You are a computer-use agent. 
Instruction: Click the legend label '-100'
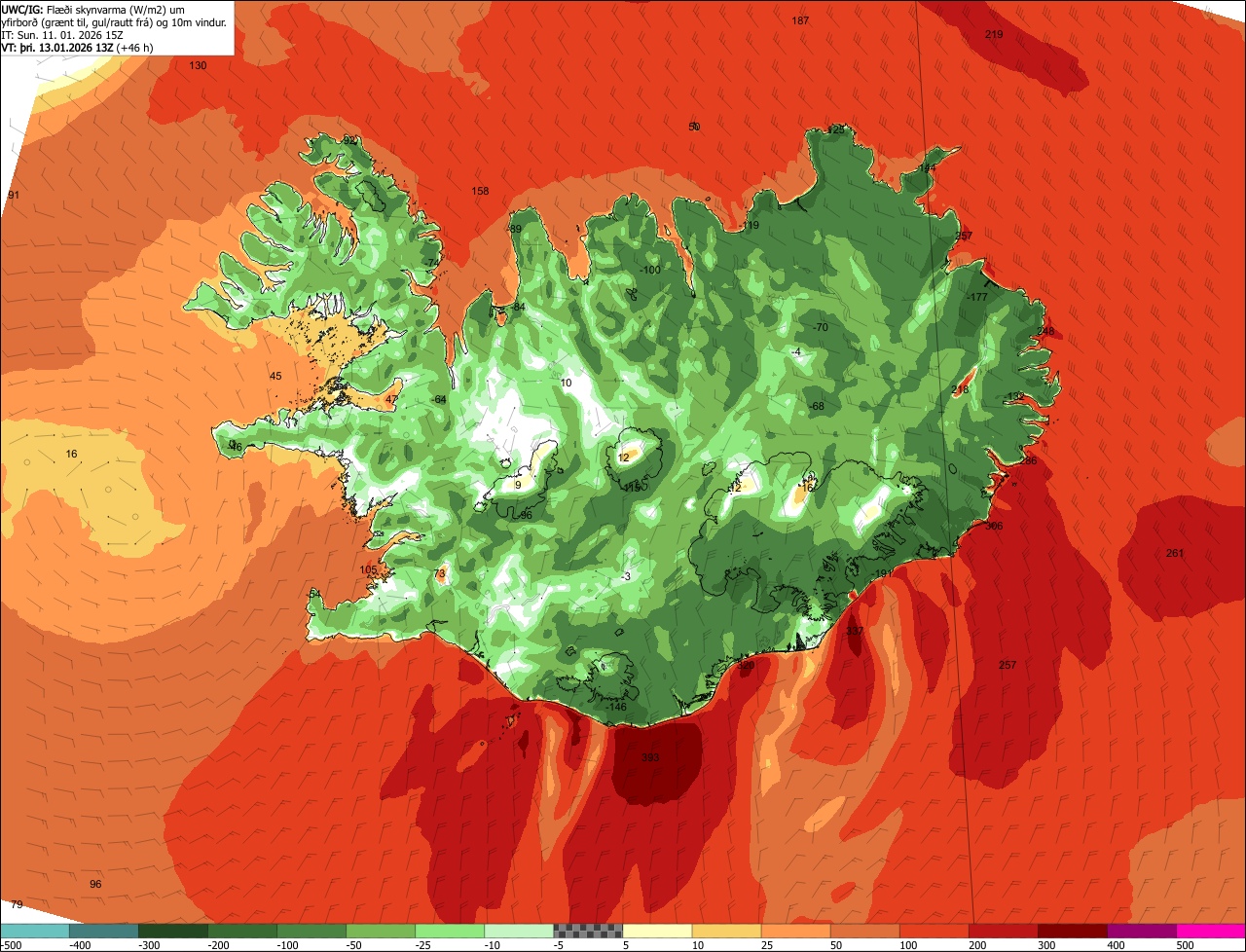point(288,945)
